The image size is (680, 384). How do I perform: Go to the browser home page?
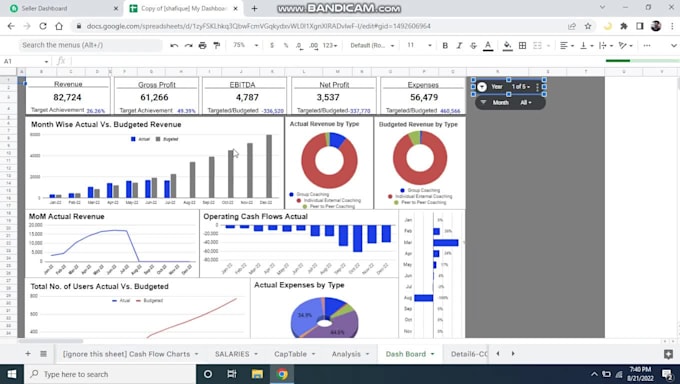coord(59,26)
